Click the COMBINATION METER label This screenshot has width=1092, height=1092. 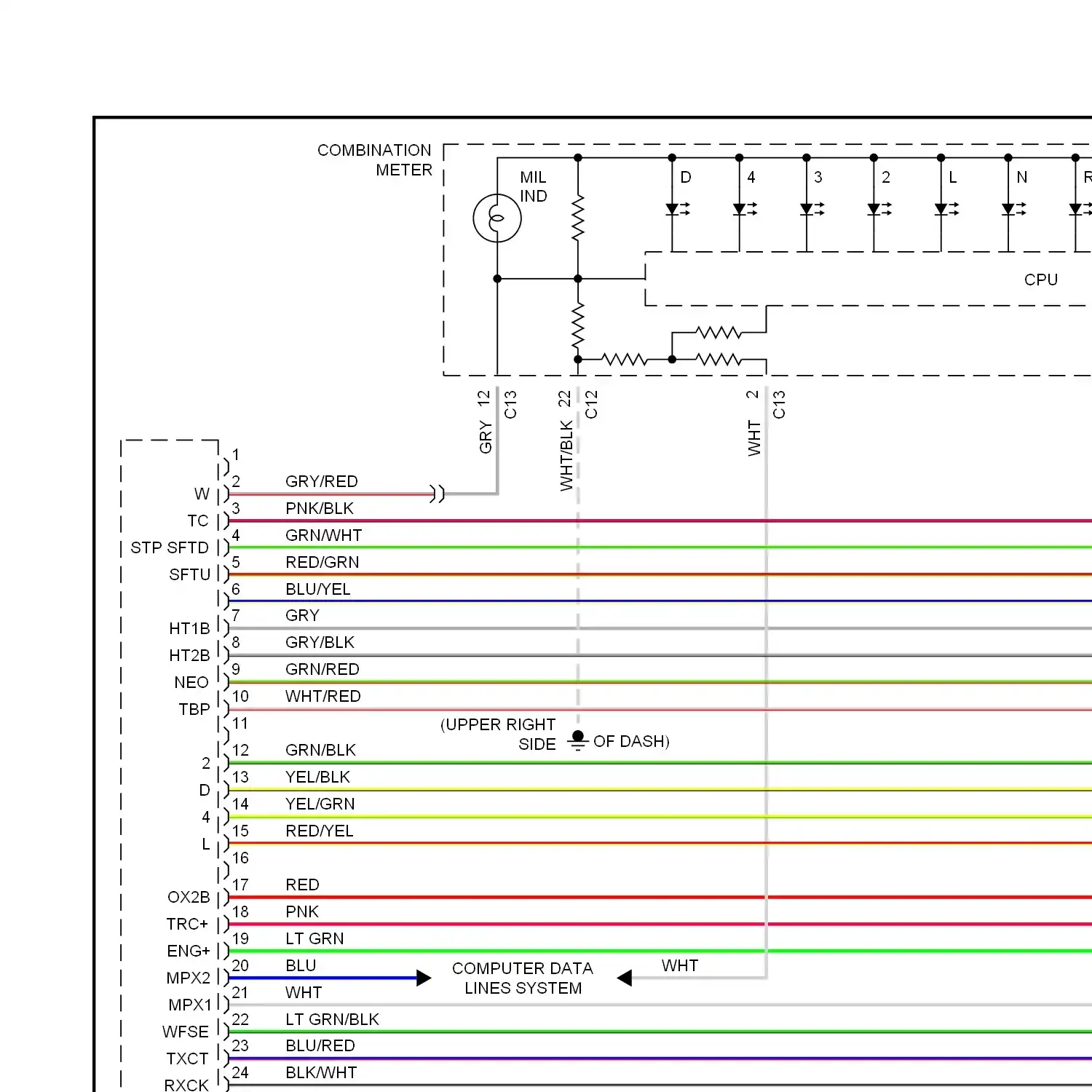(x=374, y=160)
